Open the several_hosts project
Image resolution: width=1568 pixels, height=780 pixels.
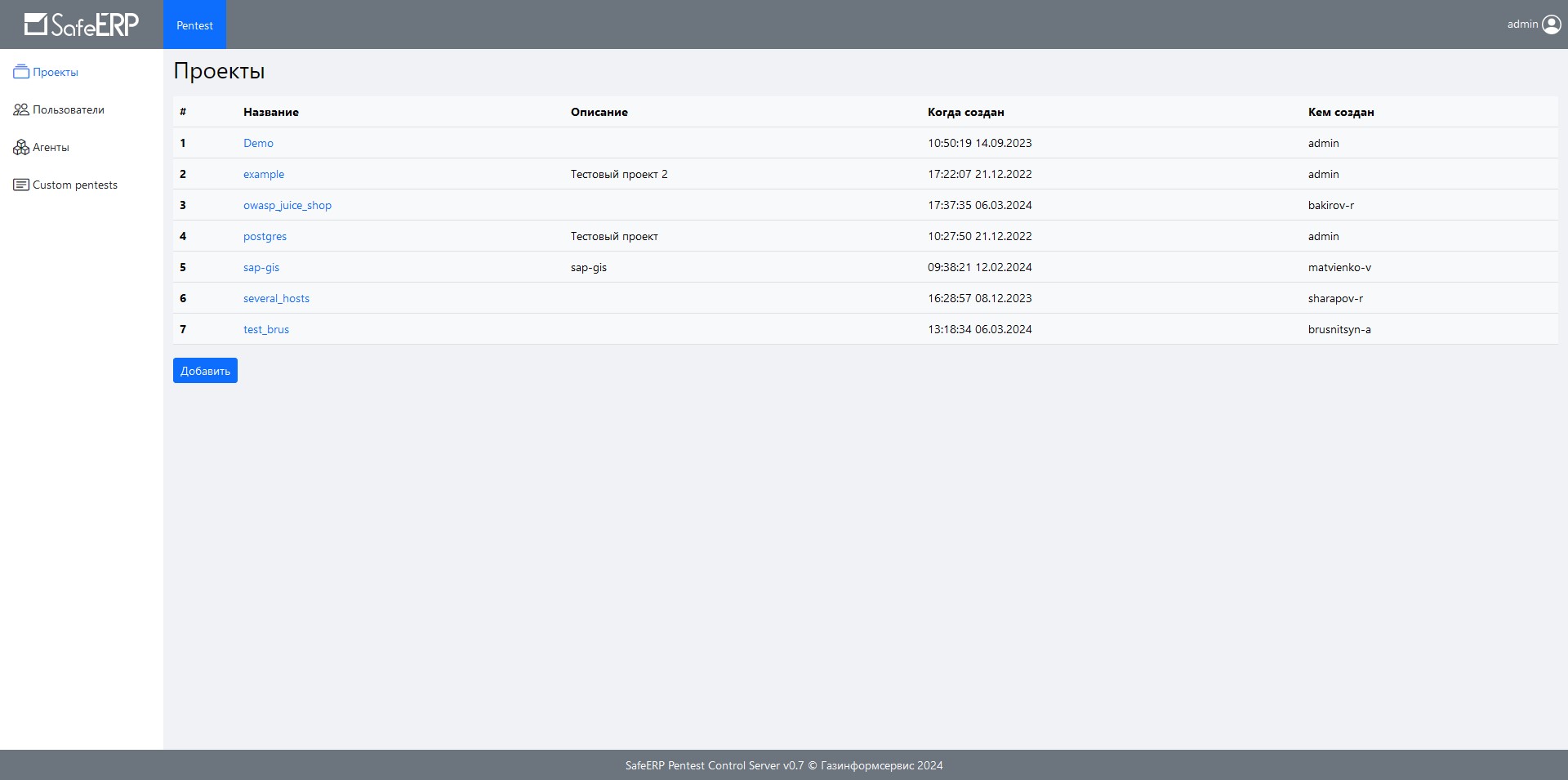[x=276, y=298]
